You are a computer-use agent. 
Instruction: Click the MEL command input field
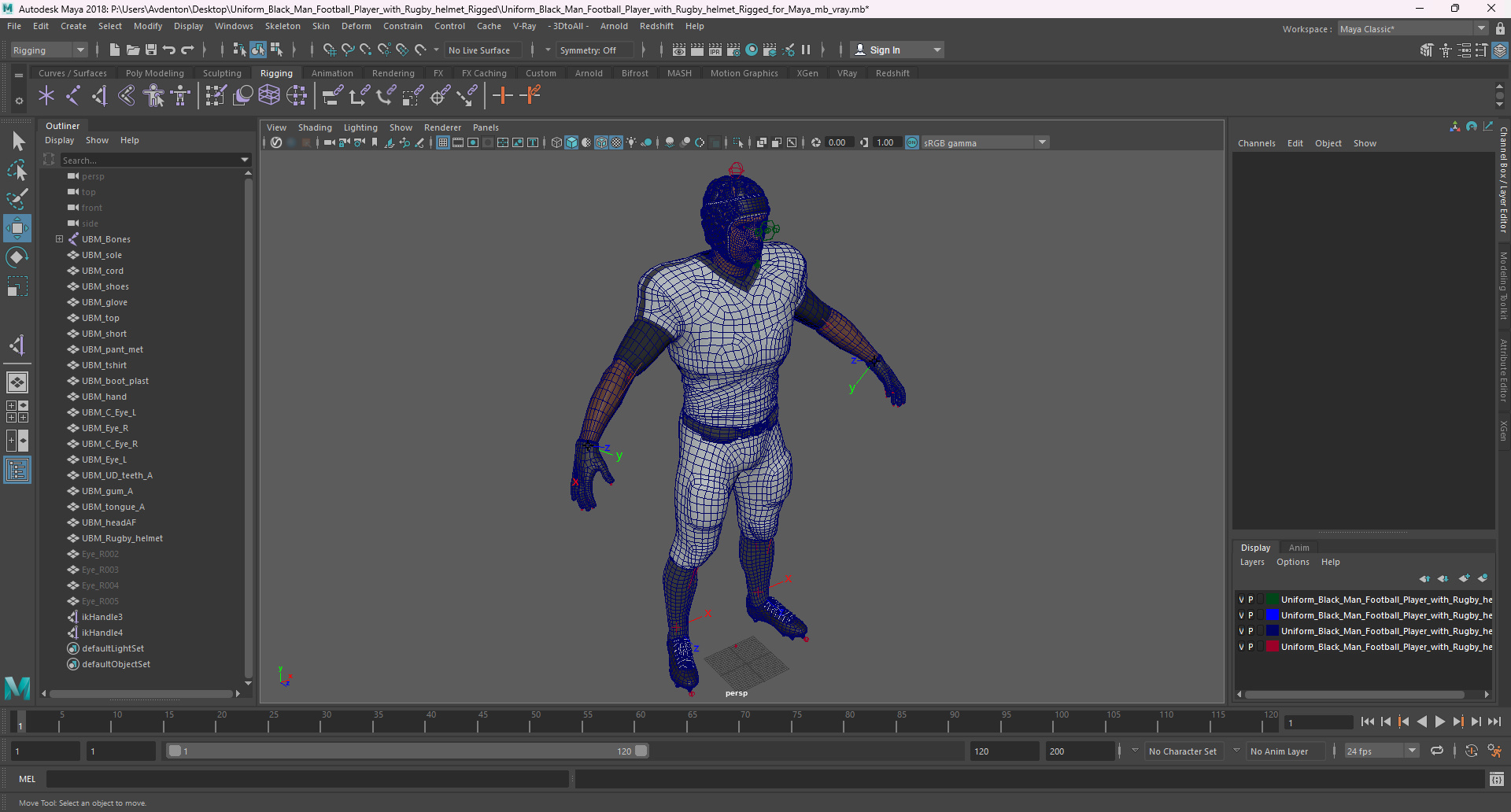point(307,779)
